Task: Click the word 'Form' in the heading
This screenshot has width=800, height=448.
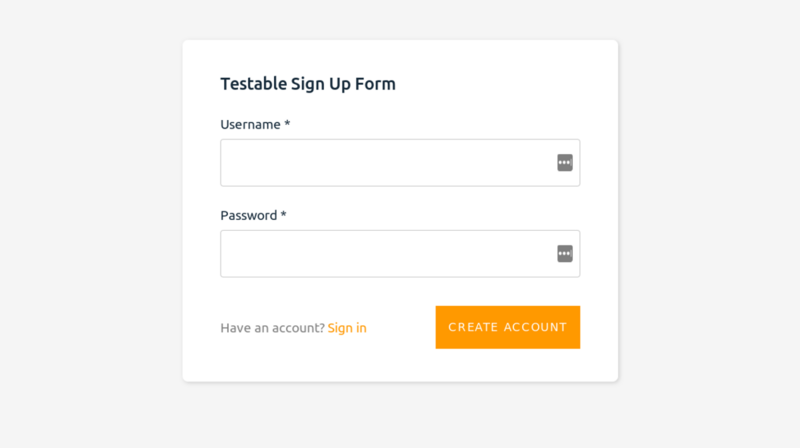Action: (x=378, y=84)
